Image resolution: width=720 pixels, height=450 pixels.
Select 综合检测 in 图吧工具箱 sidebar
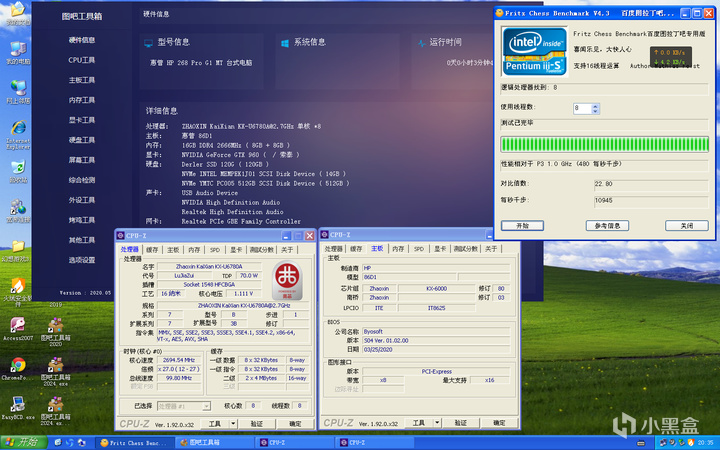click(82, 180)
